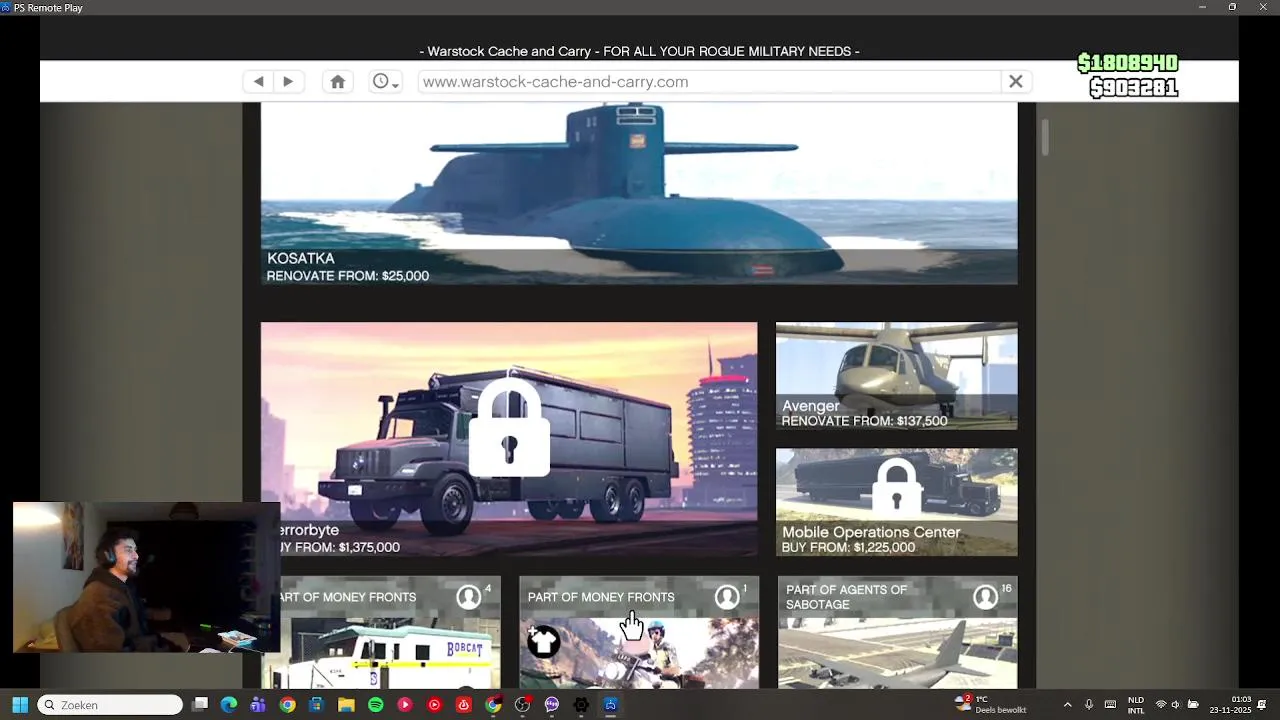1280x720 pixels.
Task: Click the $1808940 cash balance
Action: pyautogui.click(x=1128, y=63)
